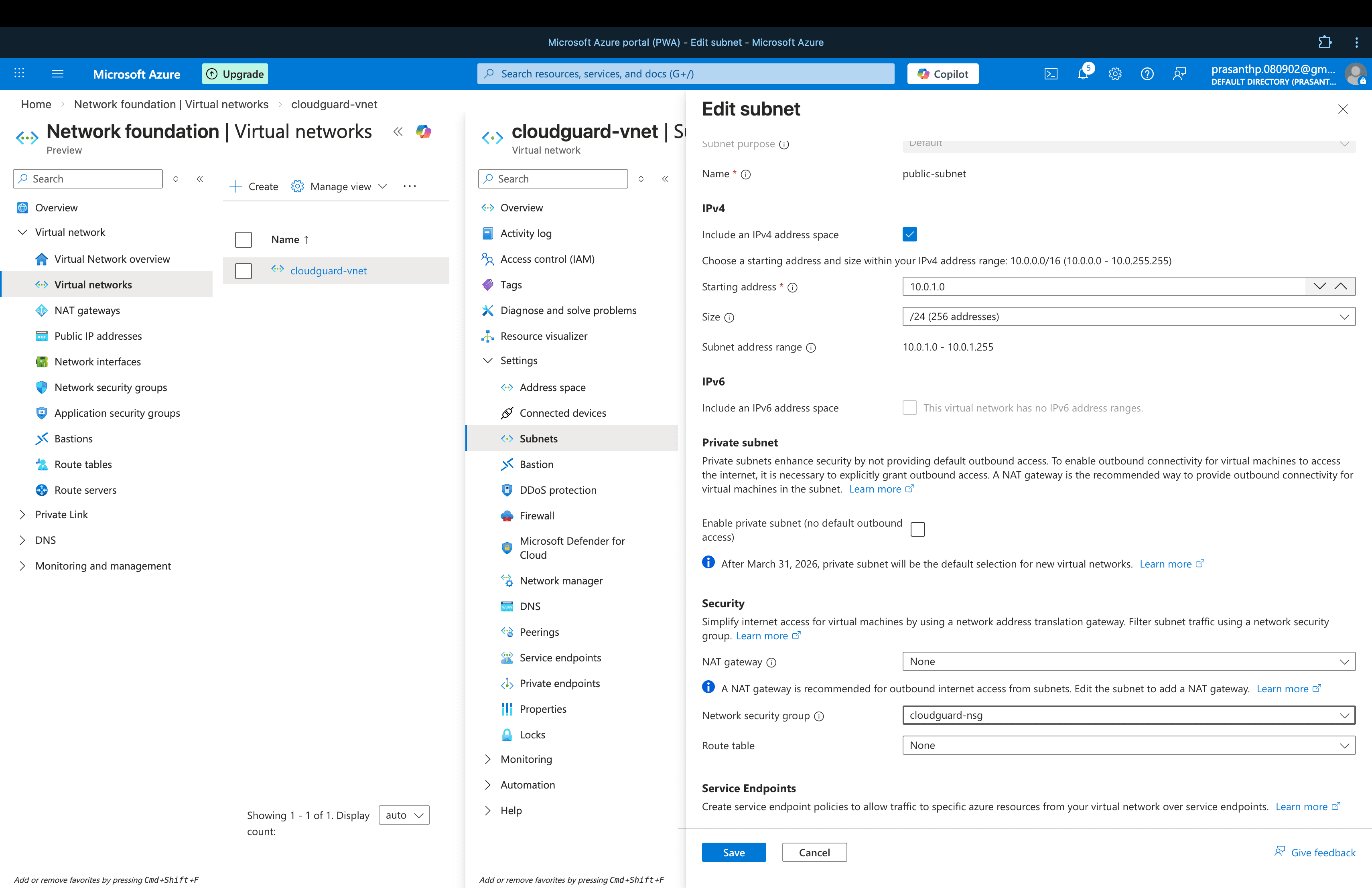Open Route tables in left menu
The height and width of the screenshot is (888, 1372).
(x=83, y=464)
